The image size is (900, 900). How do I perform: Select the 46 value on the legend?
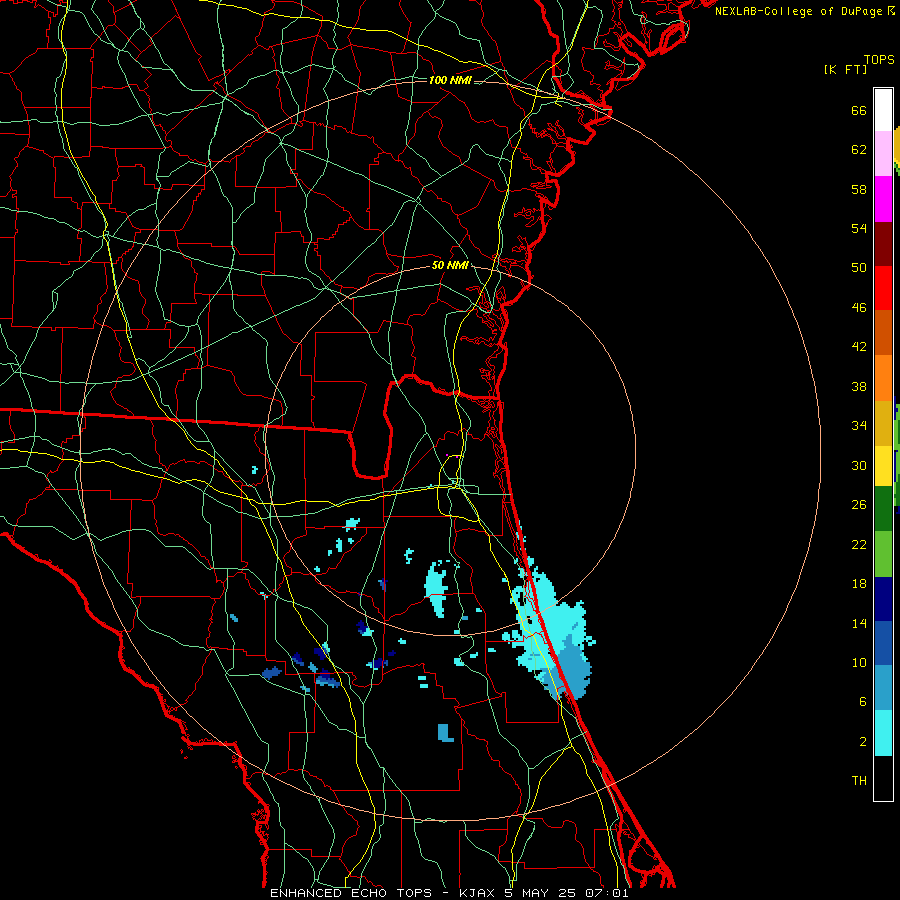tap(859, 308)
